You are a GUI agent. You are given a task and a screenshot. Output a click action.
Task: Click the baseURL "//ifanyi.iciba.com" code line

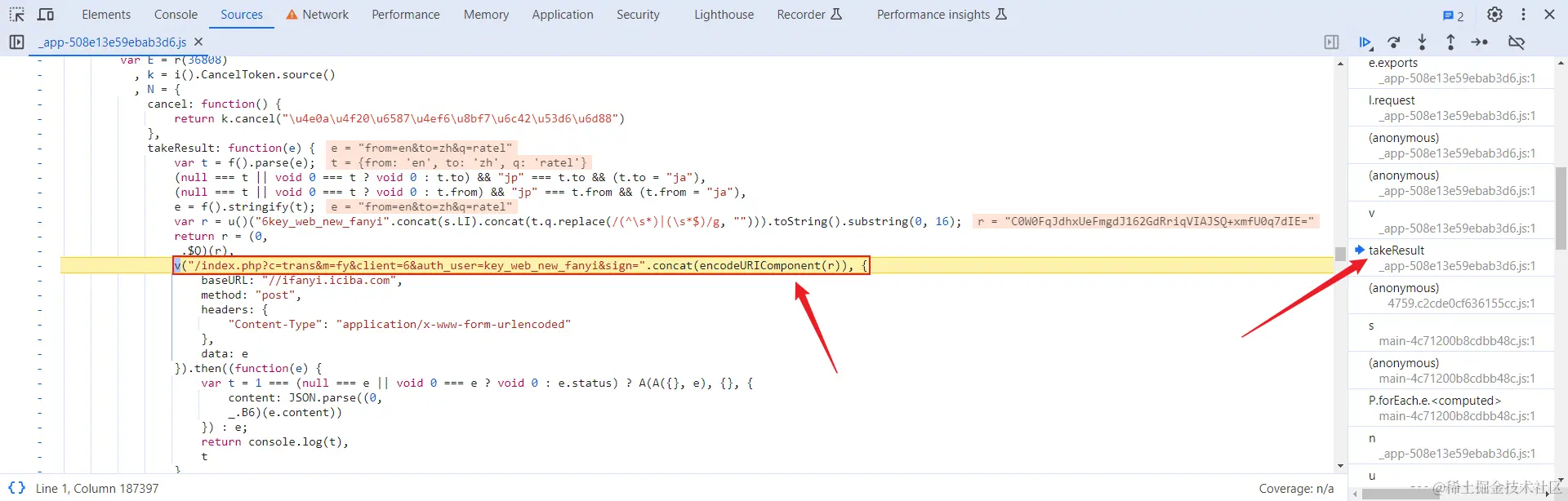click(x=302, y=280)
